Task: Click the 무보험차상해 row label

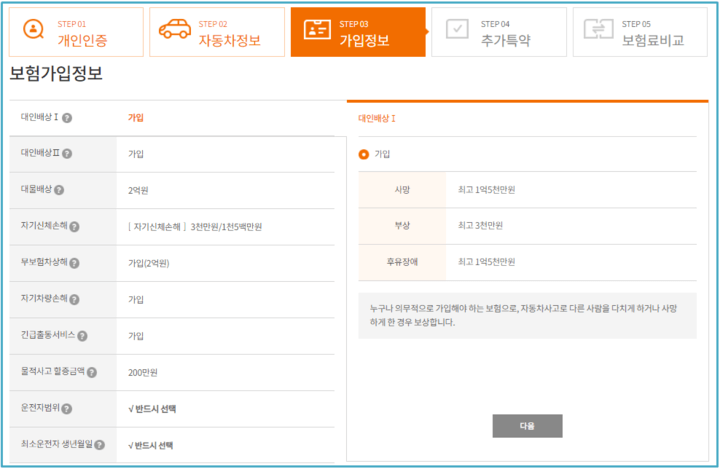Action: point(44,262)
